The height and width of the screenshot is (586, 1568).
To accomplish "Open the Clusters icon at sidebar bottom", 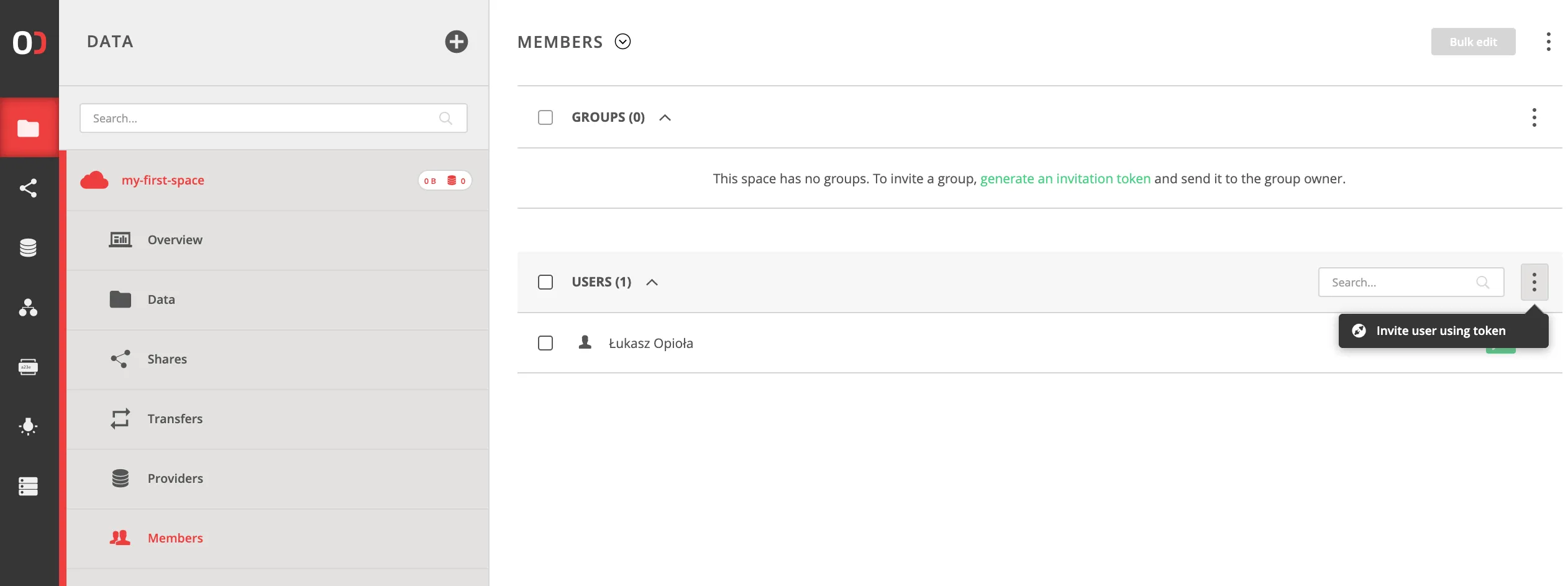I will pyautogui.click(x=29, y=486).
